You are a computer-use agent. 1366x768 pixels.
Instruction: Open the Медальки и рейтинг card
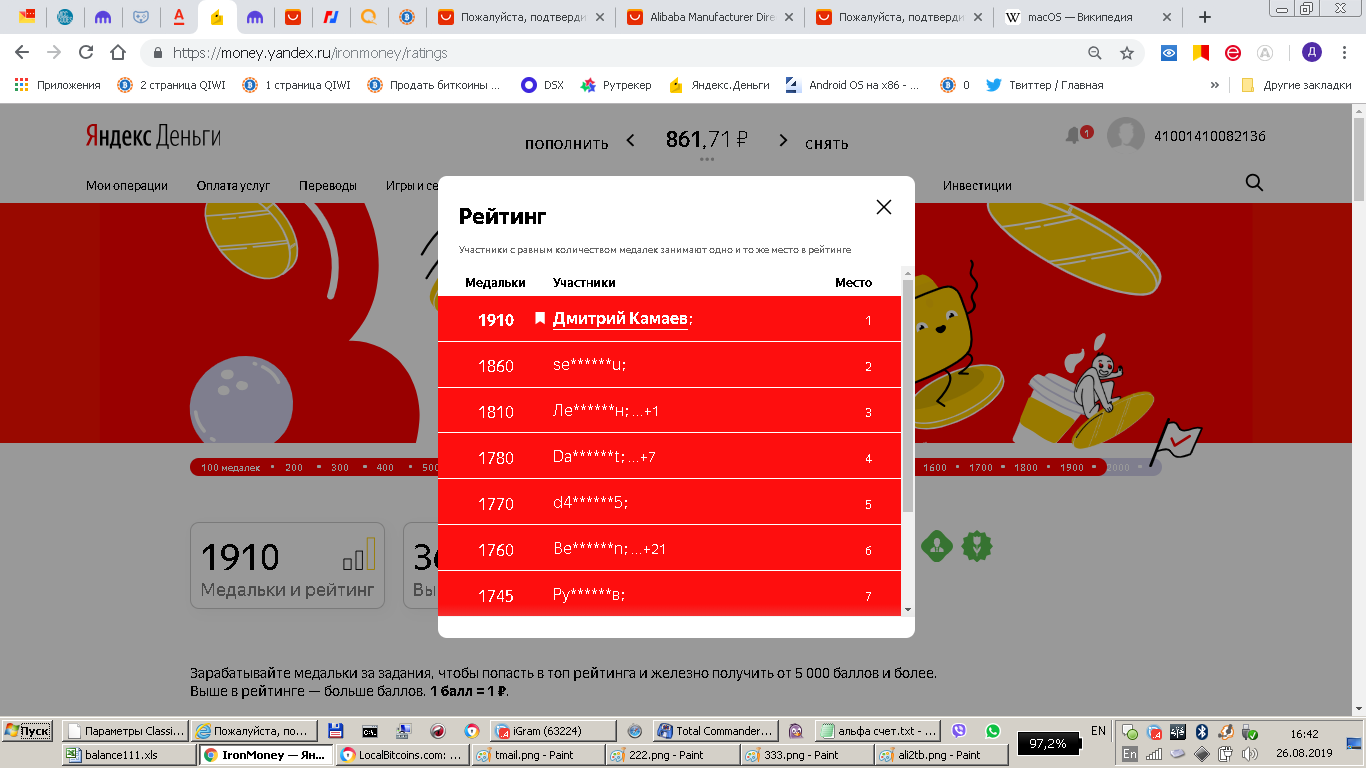288,565
